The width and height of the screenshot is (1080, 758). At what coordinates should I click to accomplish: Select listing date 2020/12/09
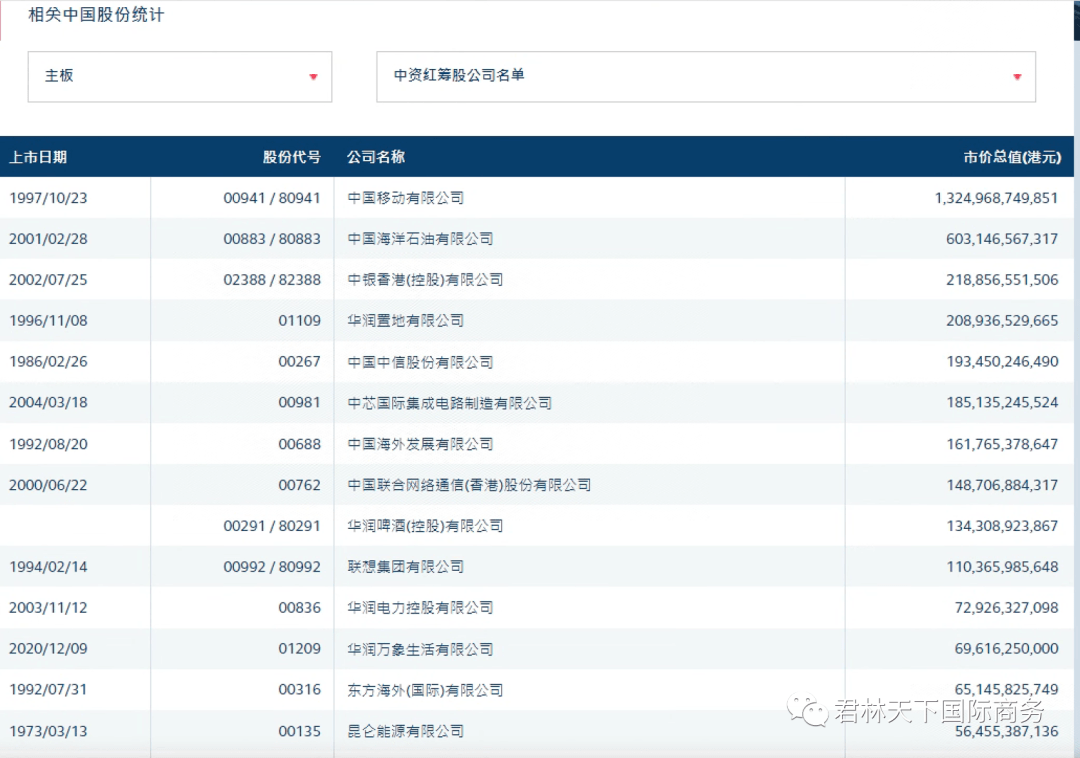48,649
